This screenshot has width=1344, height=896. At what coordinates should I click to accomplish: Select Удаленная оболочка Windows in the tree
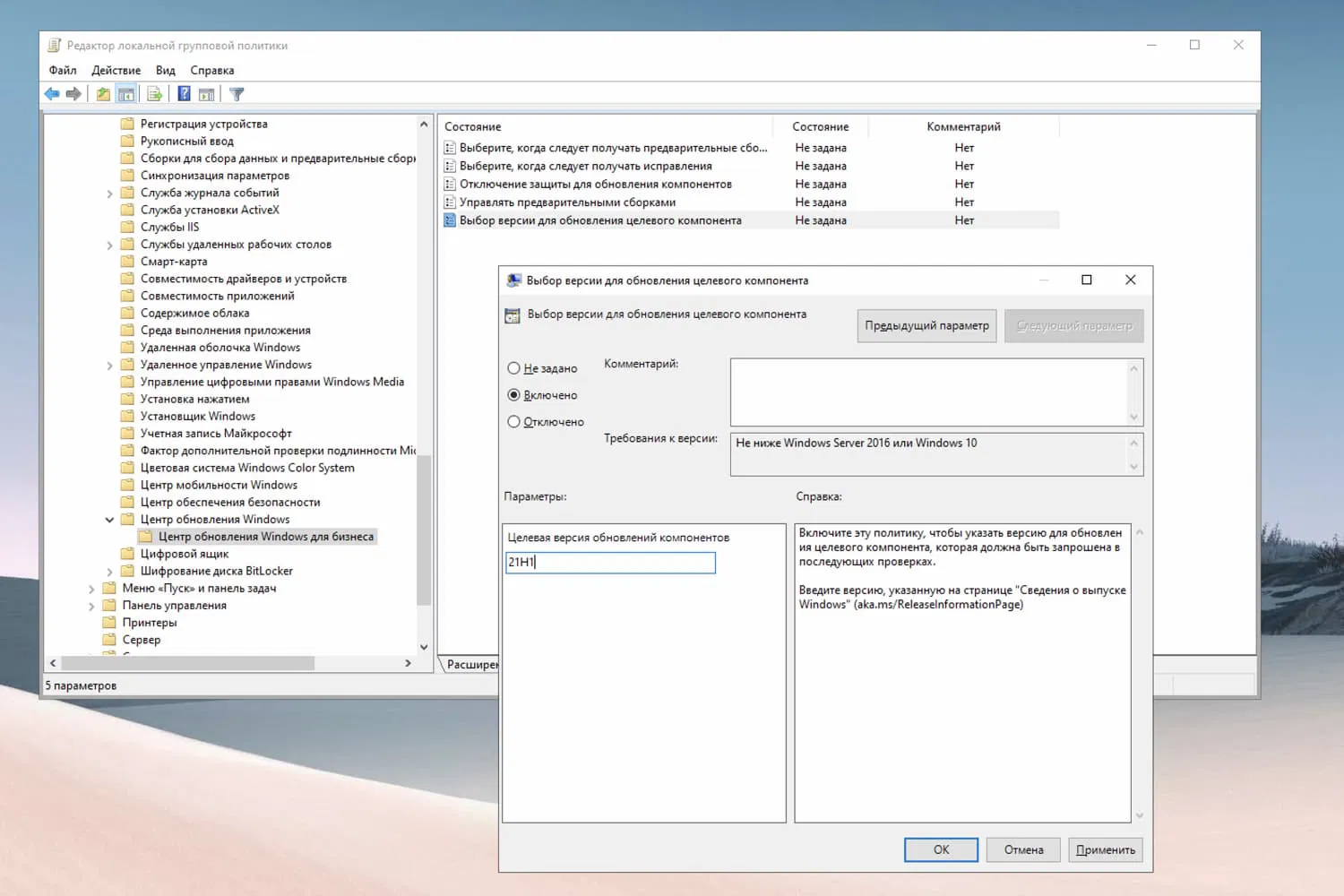click(x=220, y=348)
